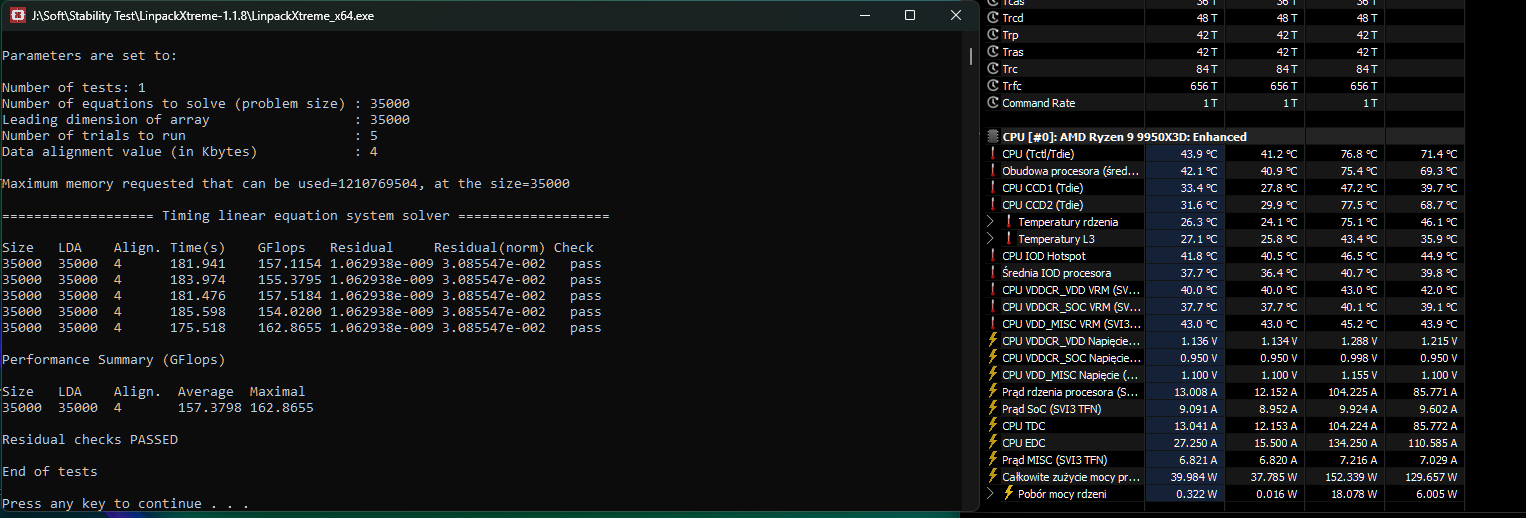Expand the Pobór mocy rdzeni group
Screen dimensions: 1526x518
coord(991,494)
